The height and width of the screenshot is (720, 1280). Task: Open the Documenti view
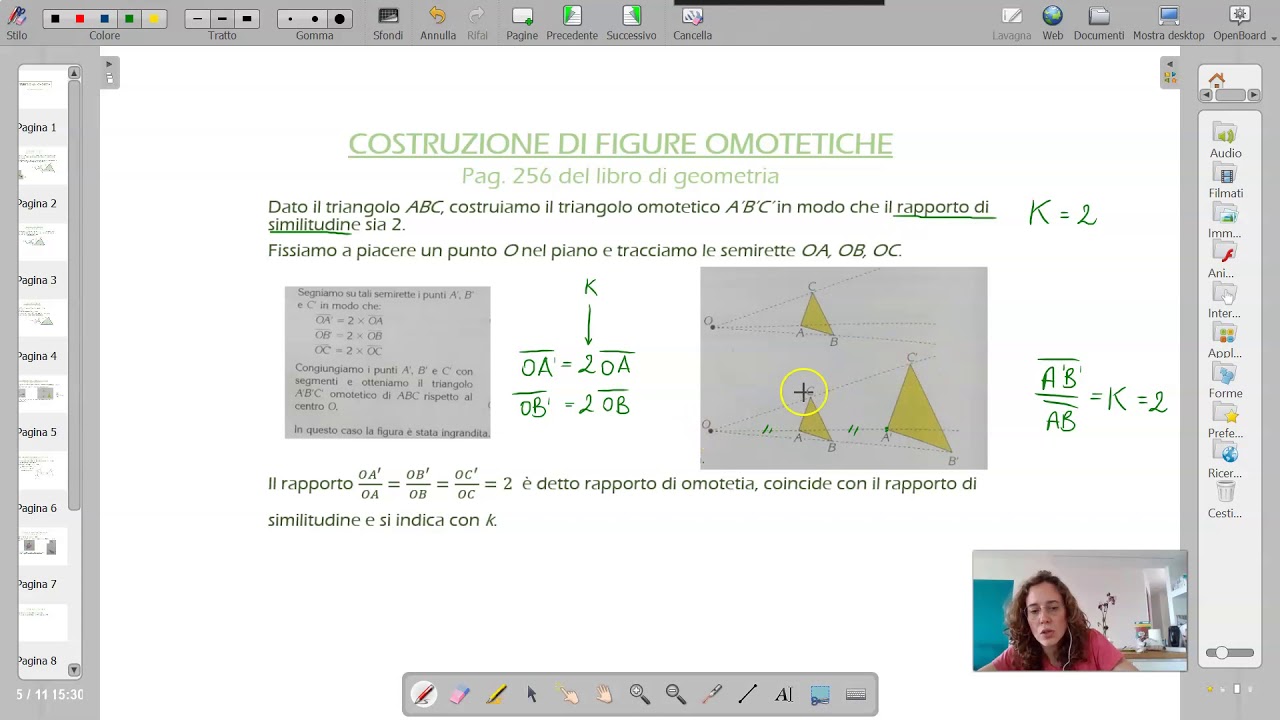coord(1099,23)
